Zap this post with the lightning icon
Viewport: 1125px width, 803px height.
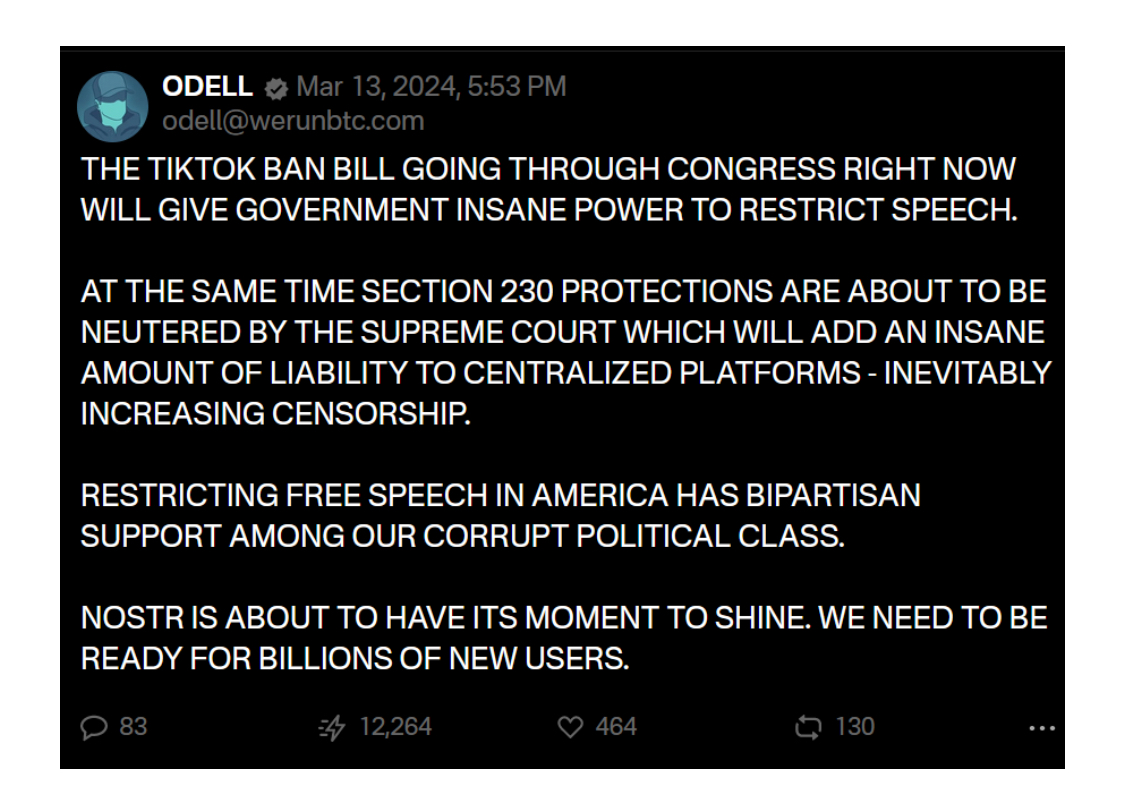[x=331, y=727]
